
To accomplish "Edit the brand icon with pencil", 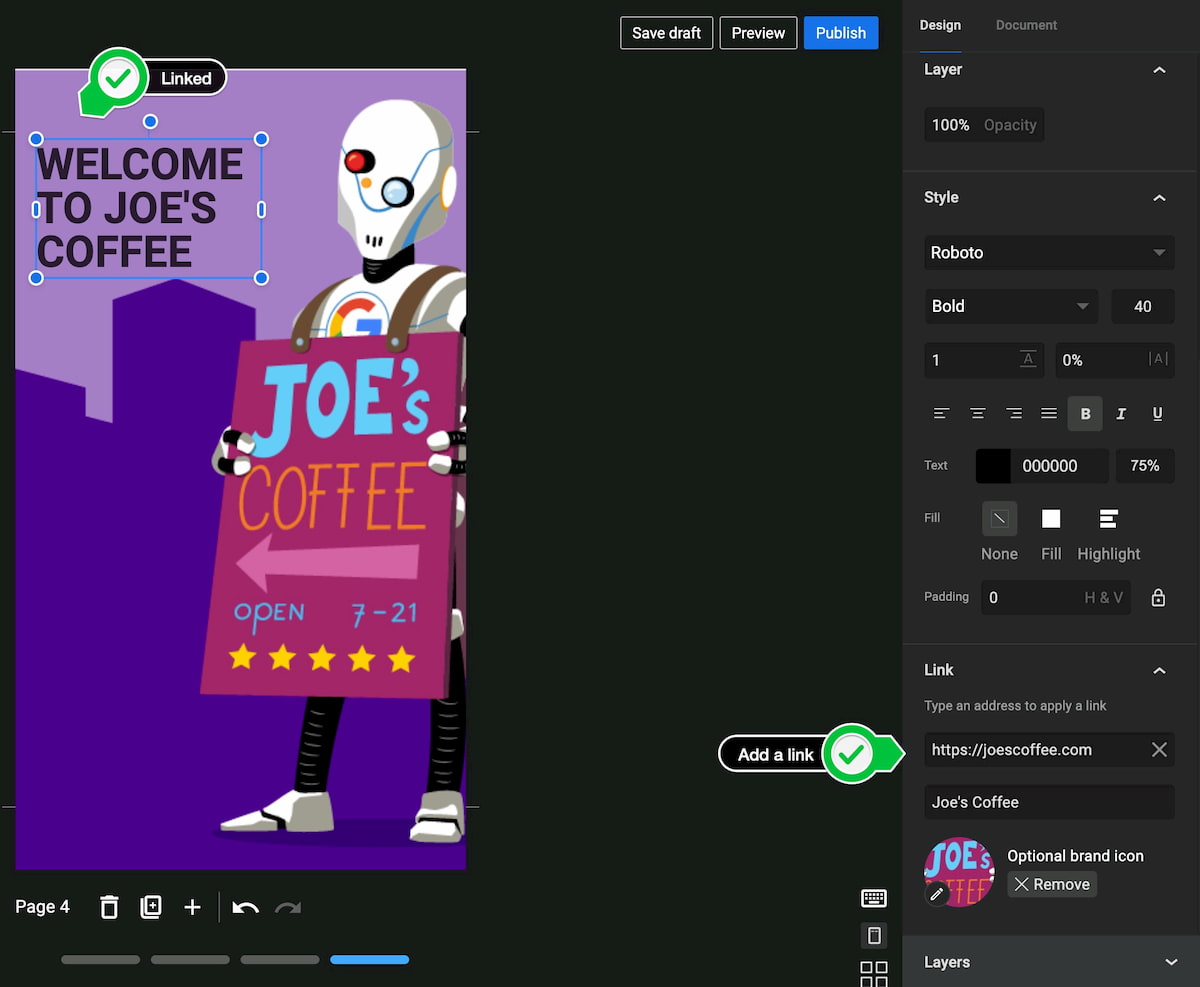I will pyautogui.click(x=936, y=894).
